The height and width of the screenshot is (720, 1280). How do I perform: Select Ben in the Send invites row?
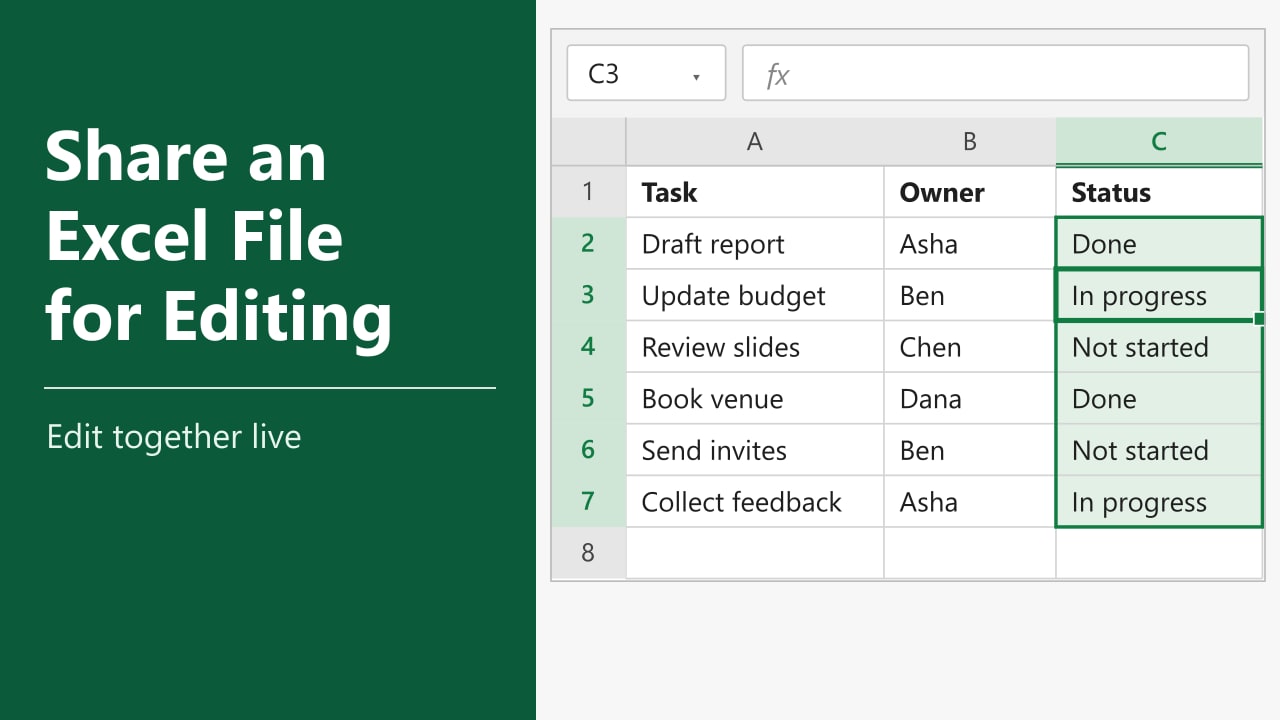pyautogui.click(x=969, y=450)
